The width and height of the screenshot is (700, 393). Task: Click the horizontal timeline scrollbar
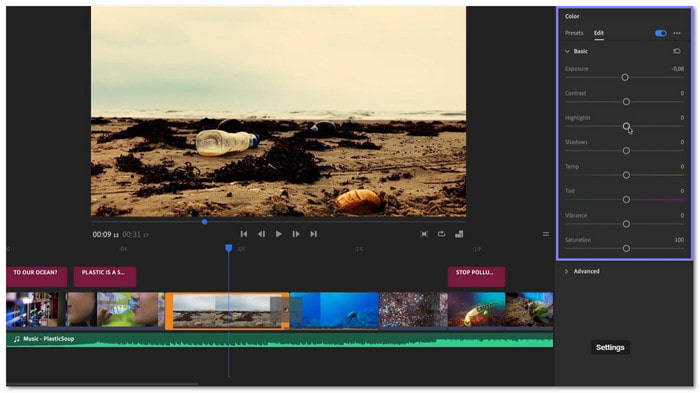102,383
